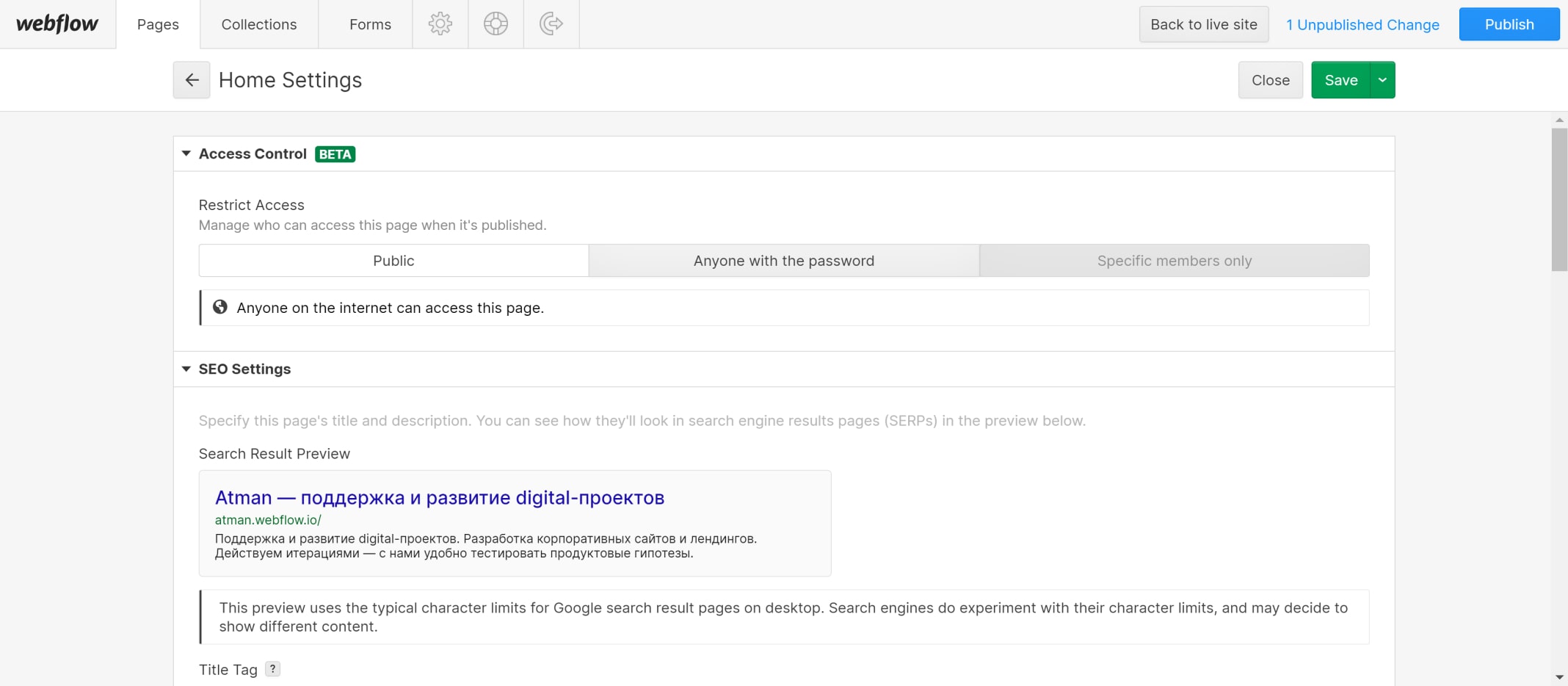This screenshot has width=1568, height=686.
Task: Collapse the SEO Settings section
Action: point(186,369)
